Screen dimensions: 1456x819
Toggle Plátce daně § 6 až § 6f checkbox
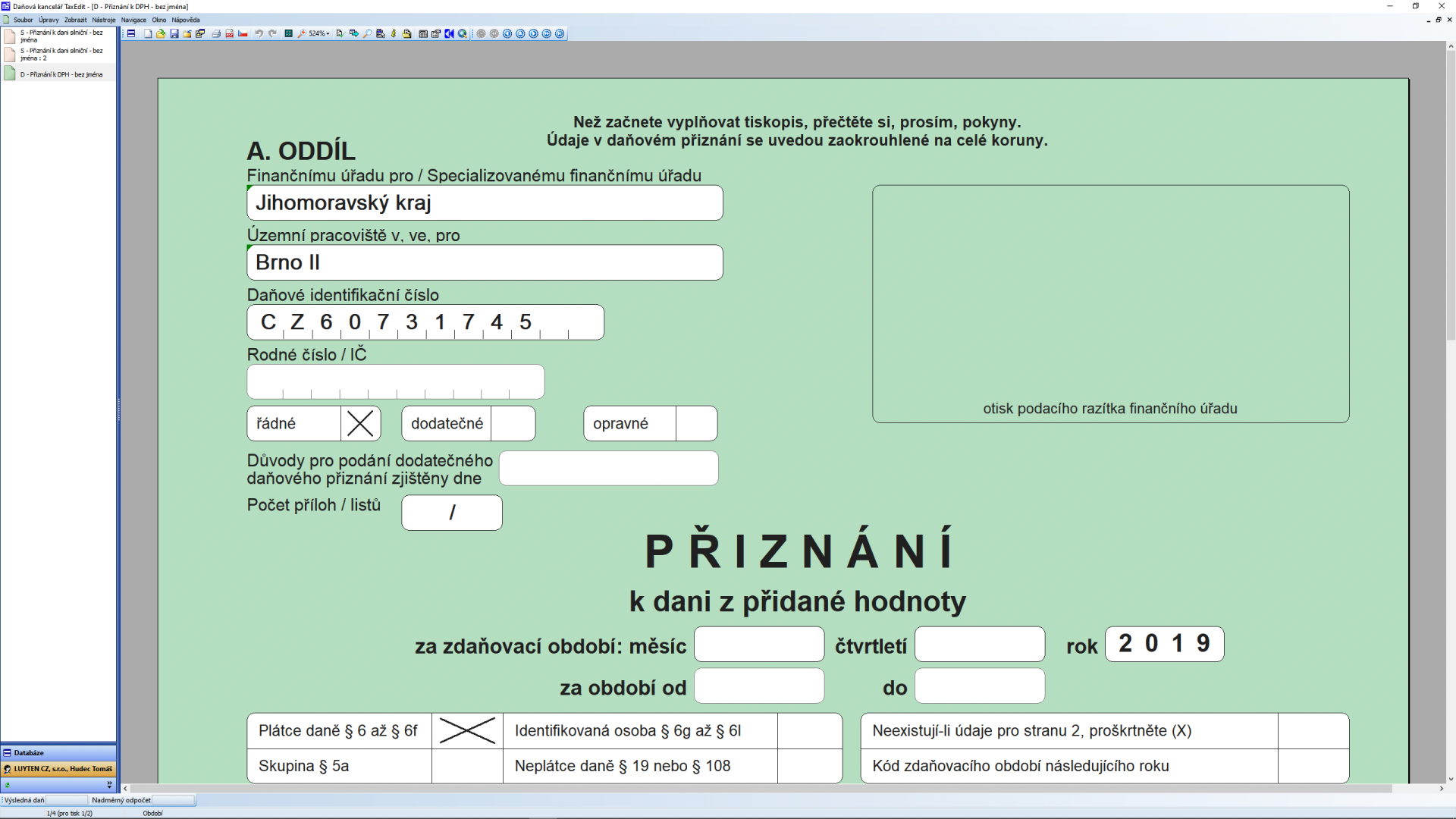(x=467, y=730)
